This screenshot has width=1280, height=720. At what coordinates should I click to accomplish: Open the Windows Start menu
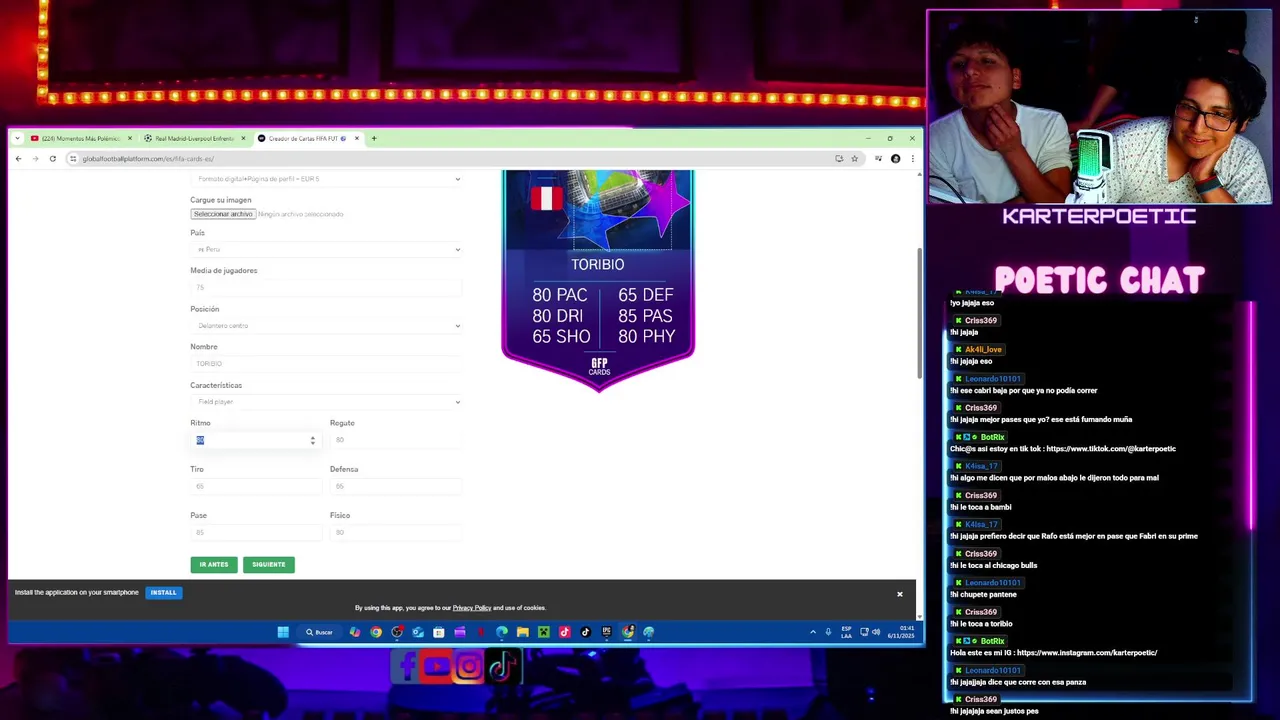[x=283, y=632]
